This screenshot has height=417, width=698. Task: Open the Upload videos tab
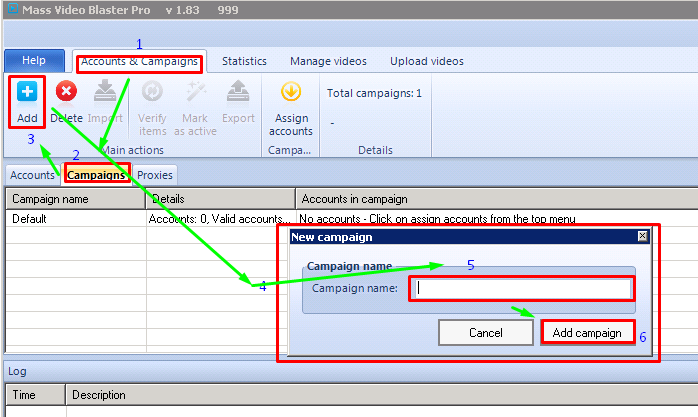point(427,61)
